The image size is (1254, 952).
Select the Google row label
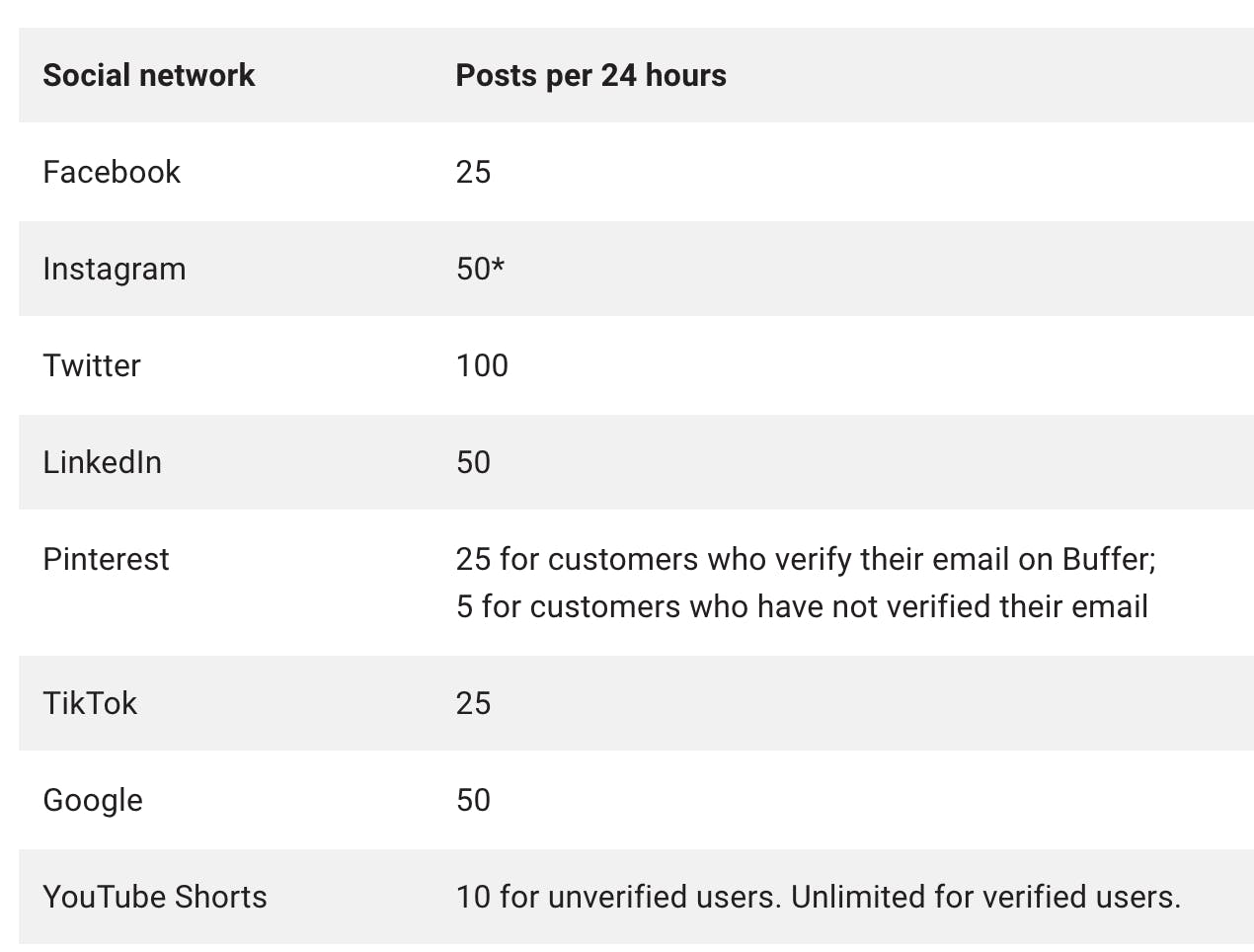click(93, 800)
